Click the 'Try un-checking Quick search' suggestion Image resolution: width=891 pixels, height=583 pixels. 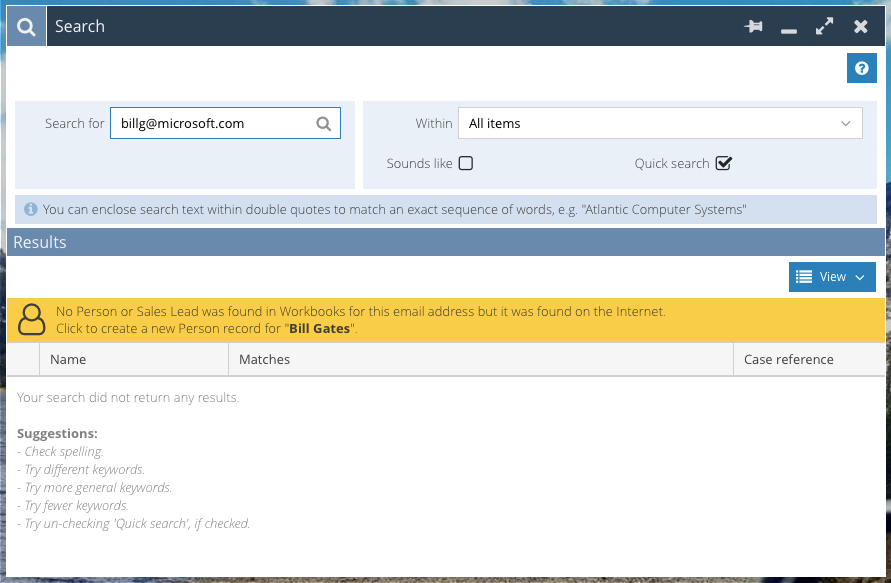134,523
